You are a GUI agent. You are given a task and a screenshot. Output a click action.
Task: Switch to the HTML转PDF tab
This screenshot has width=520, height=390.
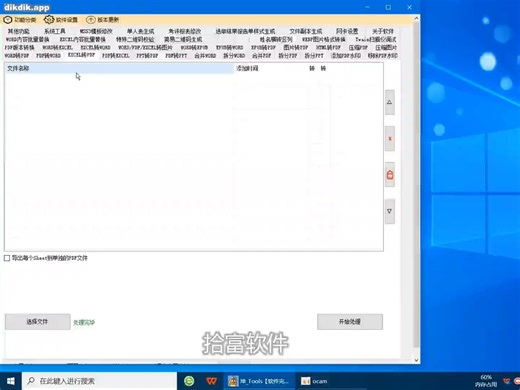[x=328, y=48]
